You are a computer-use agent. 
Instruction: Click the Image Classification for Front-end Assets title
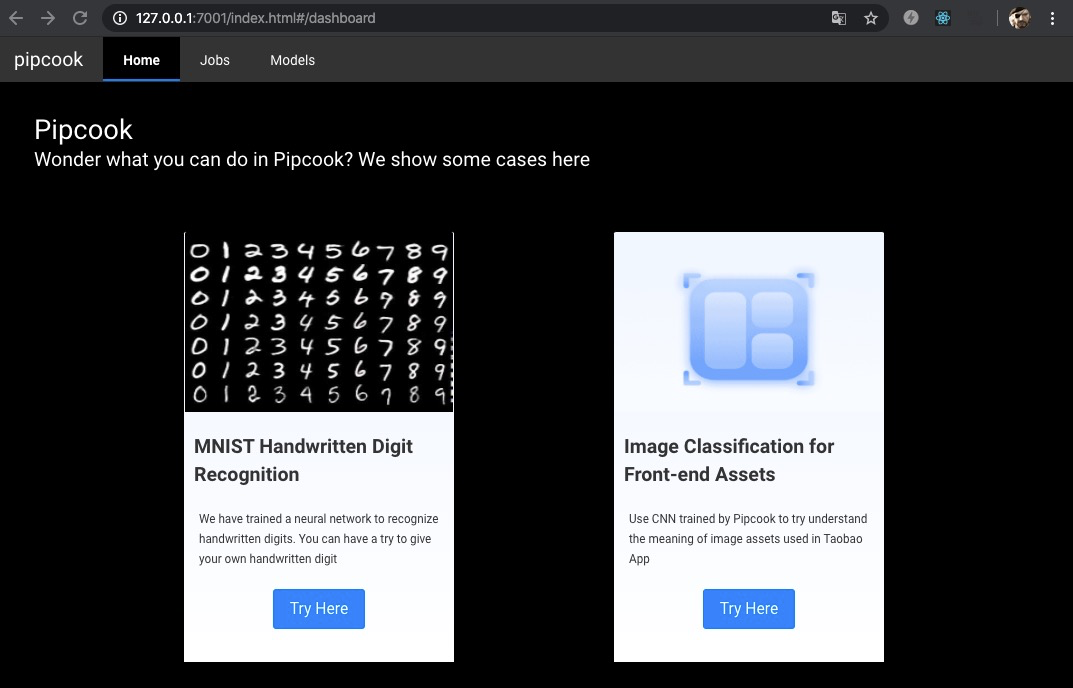coord(729,460)
